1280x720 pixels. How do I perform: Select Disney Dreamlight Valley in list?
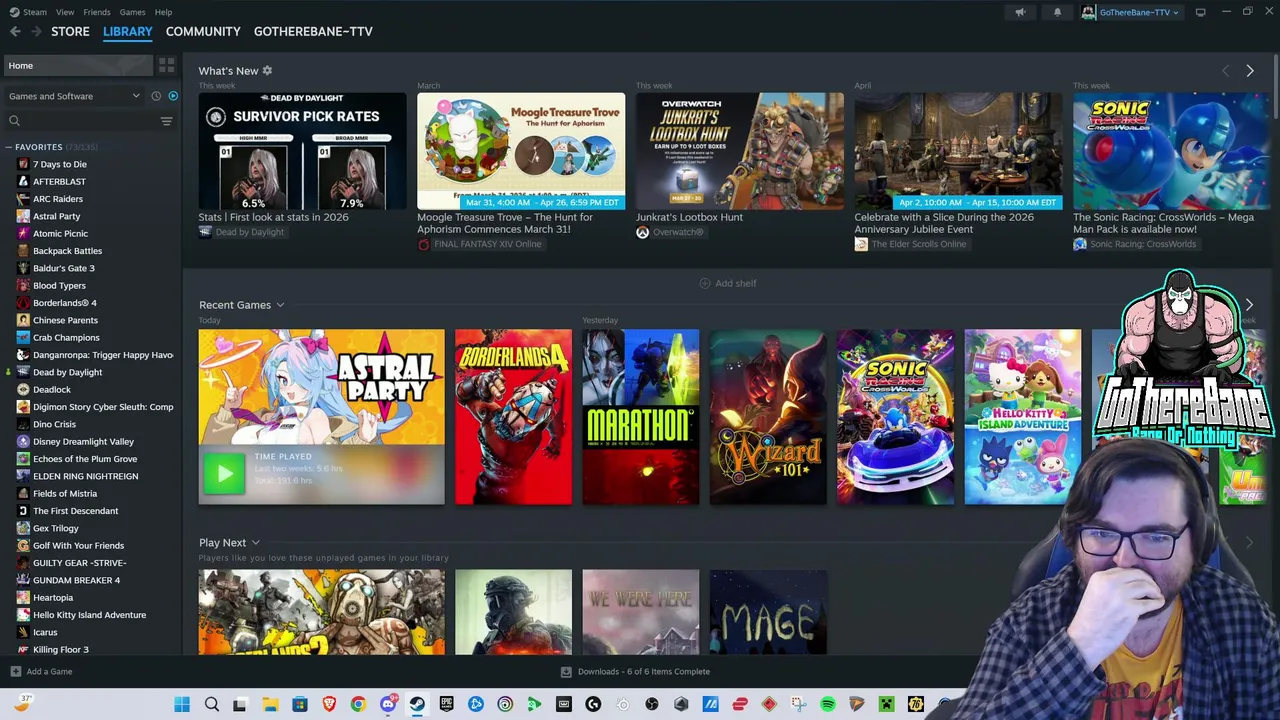[x=83, y=441]
